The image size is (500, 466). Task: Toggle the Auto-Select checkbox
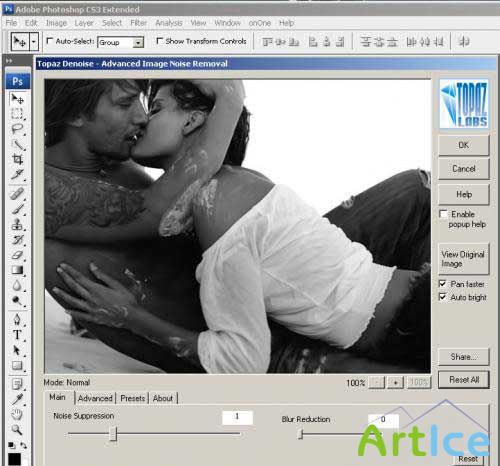point(50,41)
